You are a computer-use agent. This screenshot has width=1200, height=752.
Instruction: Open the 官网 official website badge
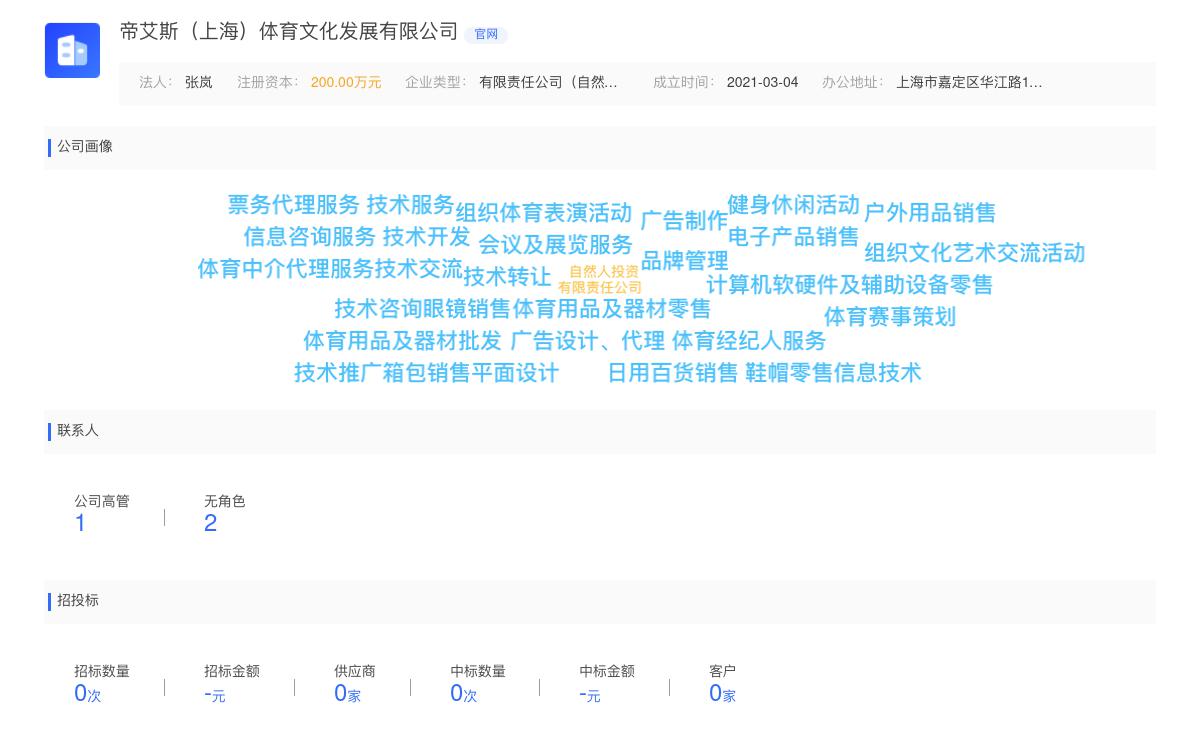485,35
